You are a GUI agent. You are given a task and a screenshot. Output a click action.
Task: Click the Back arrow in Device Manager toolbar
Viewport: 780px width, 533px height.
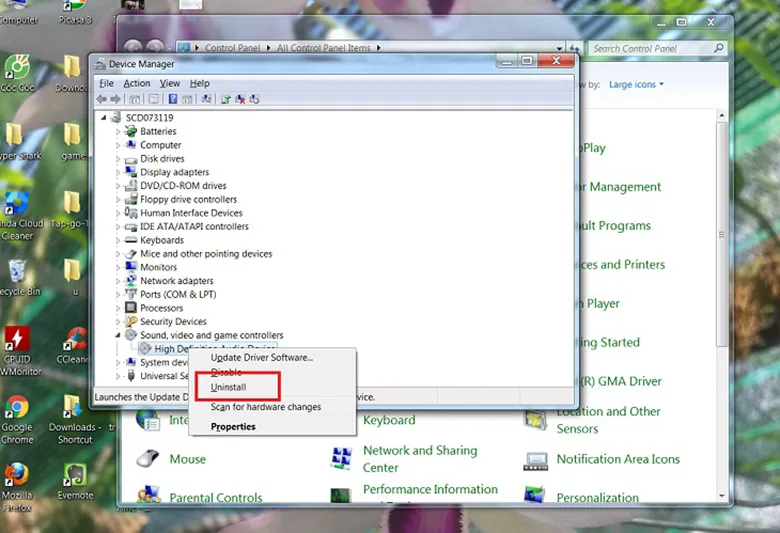tap(102, 99)
